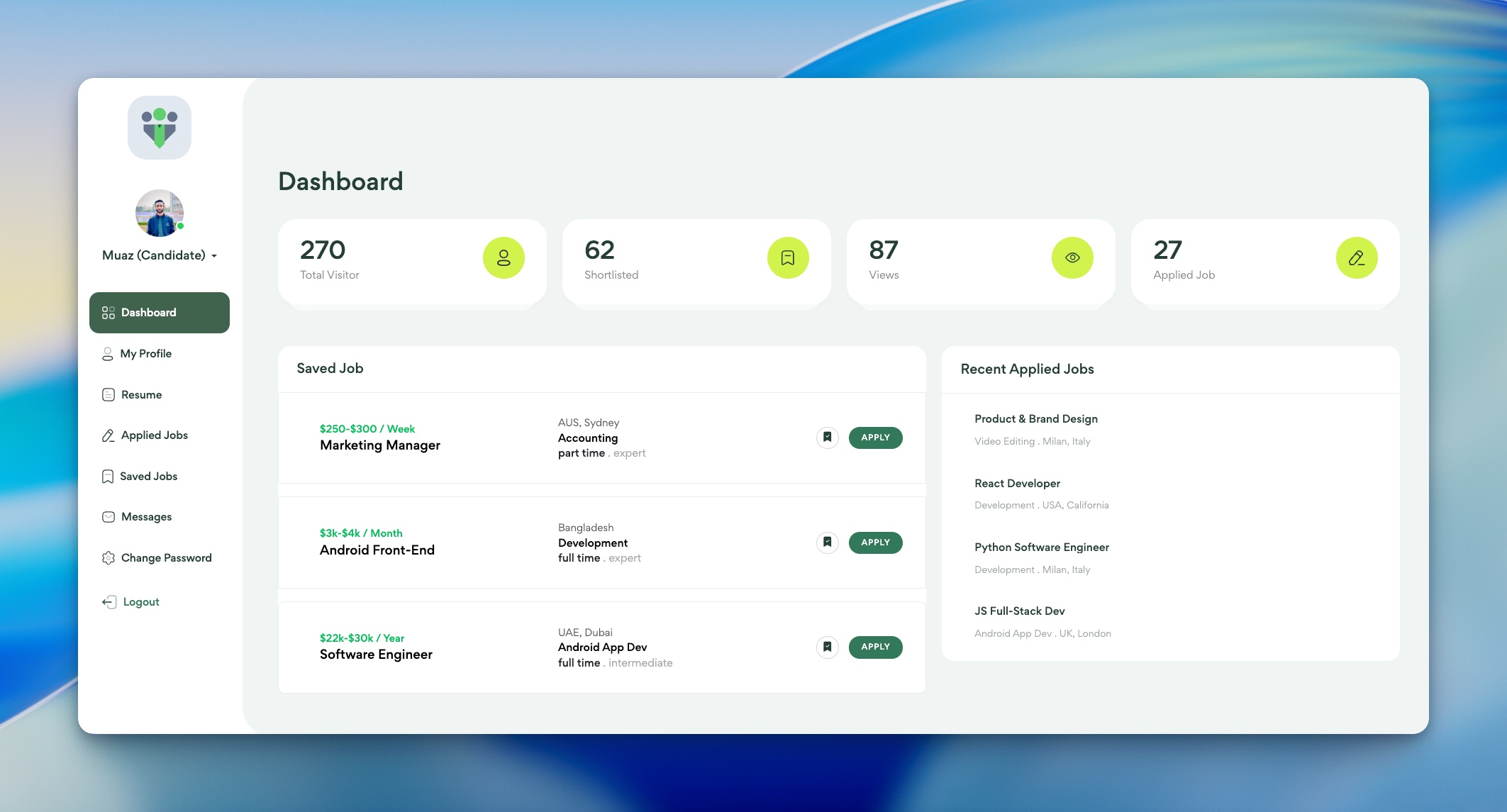Apply to the Marketing Manager job
The image size is (1507, 812).
(875, 438)
